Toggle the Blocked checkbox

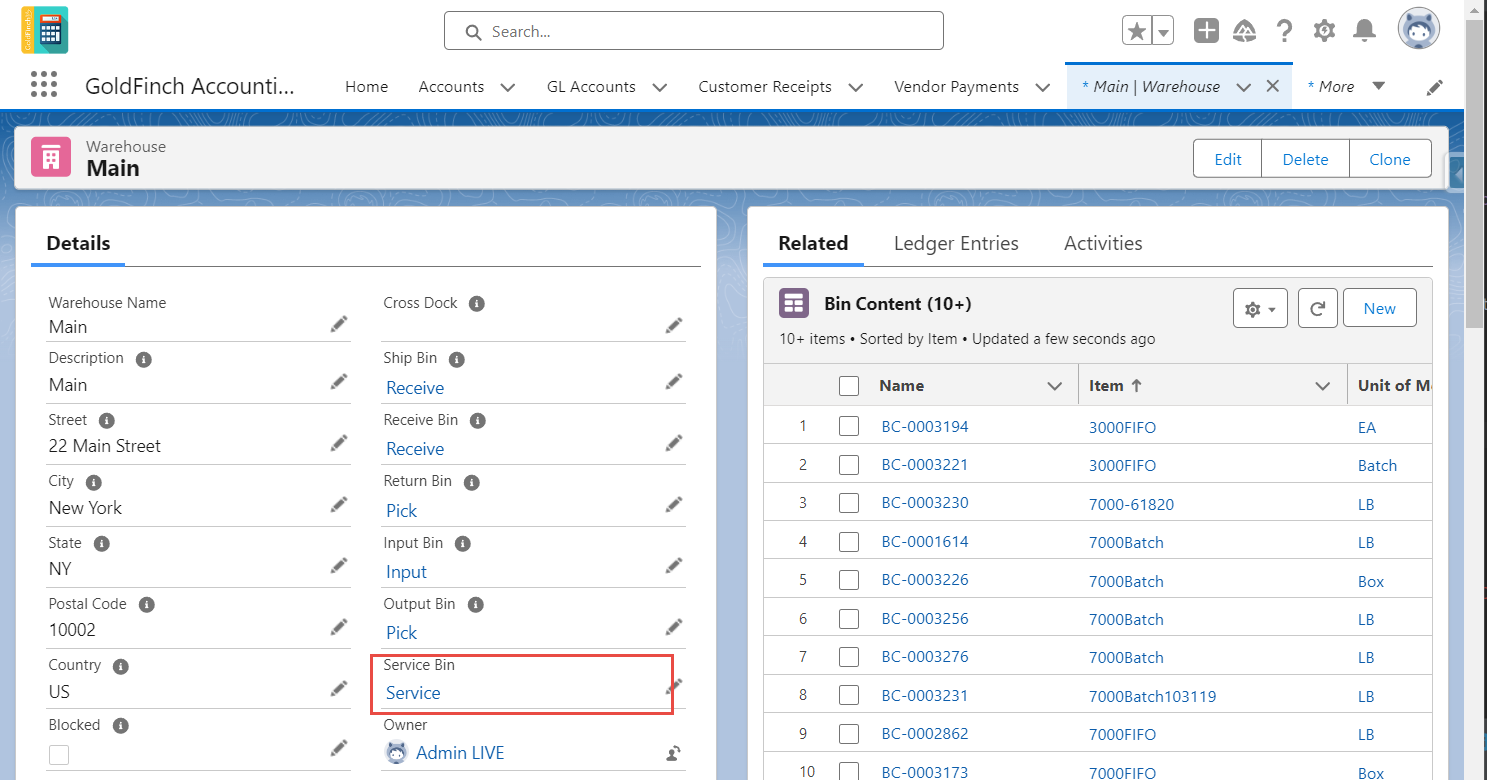pos(59,754)
